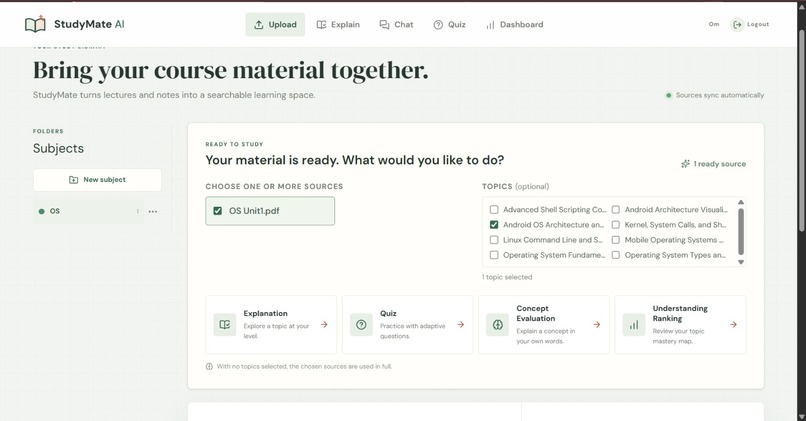
Task: Check Android Architecture Visualization topic
Action: (x=615, y=210)
